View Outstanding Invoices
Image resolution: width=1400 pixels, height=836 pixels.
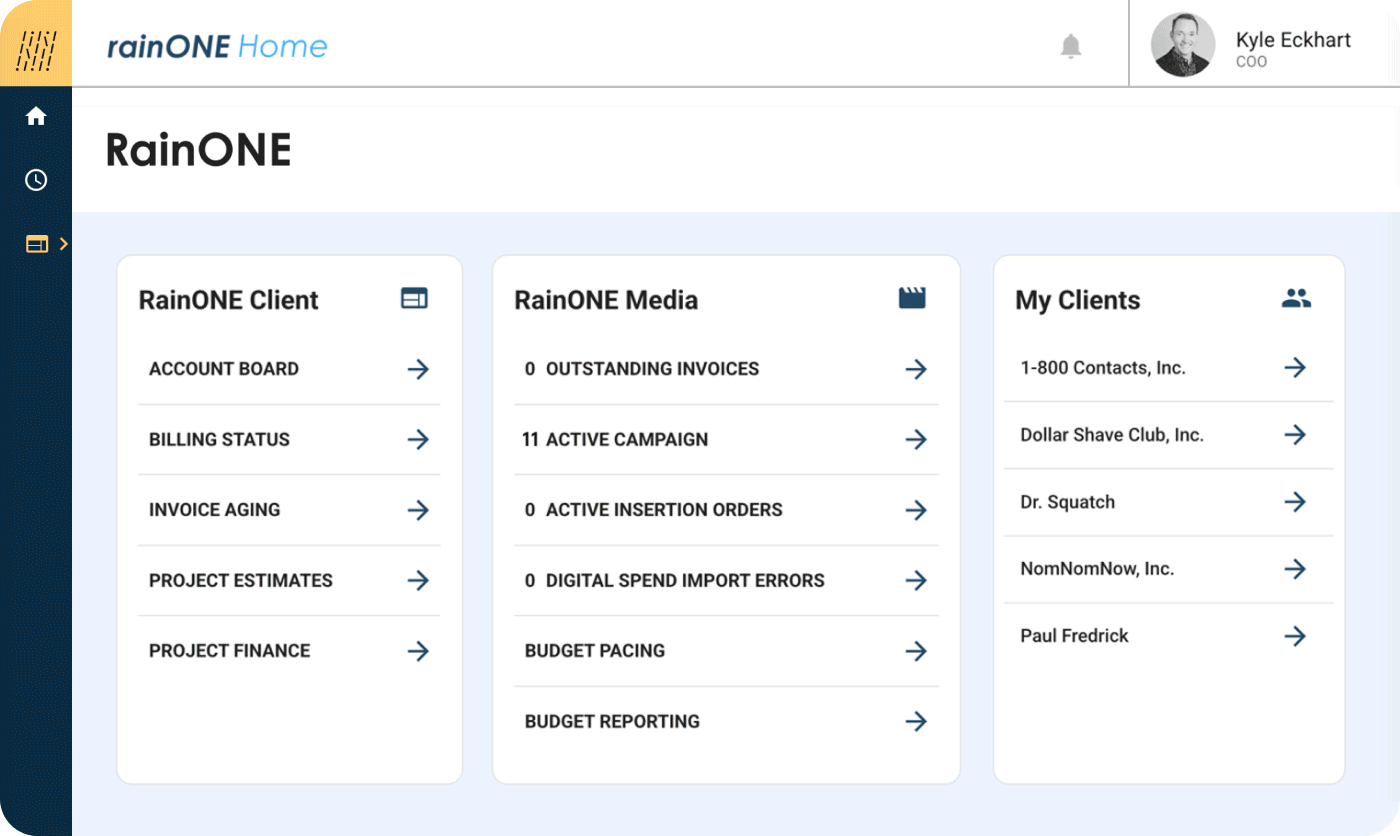tap(726, 369)
